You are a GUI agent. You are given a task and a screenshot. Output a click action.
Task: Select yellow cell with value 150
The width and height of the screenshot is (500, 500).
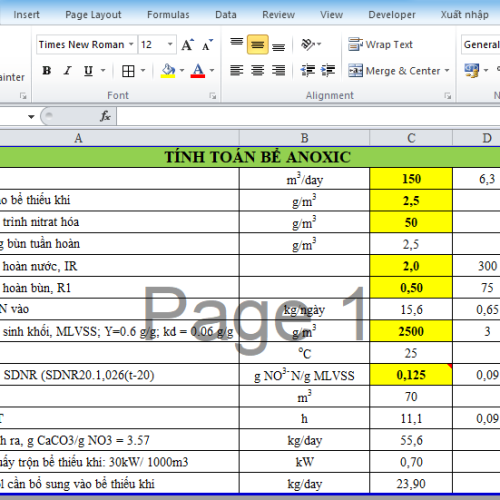point(411,179)
